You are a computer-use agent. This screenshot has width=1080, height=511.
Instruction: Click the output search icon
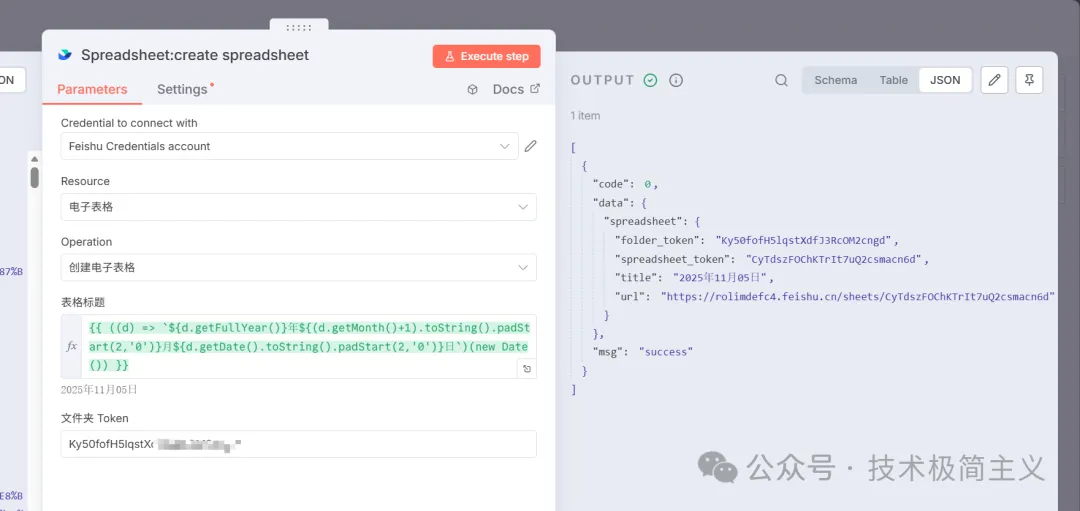(x=781, y=81)
